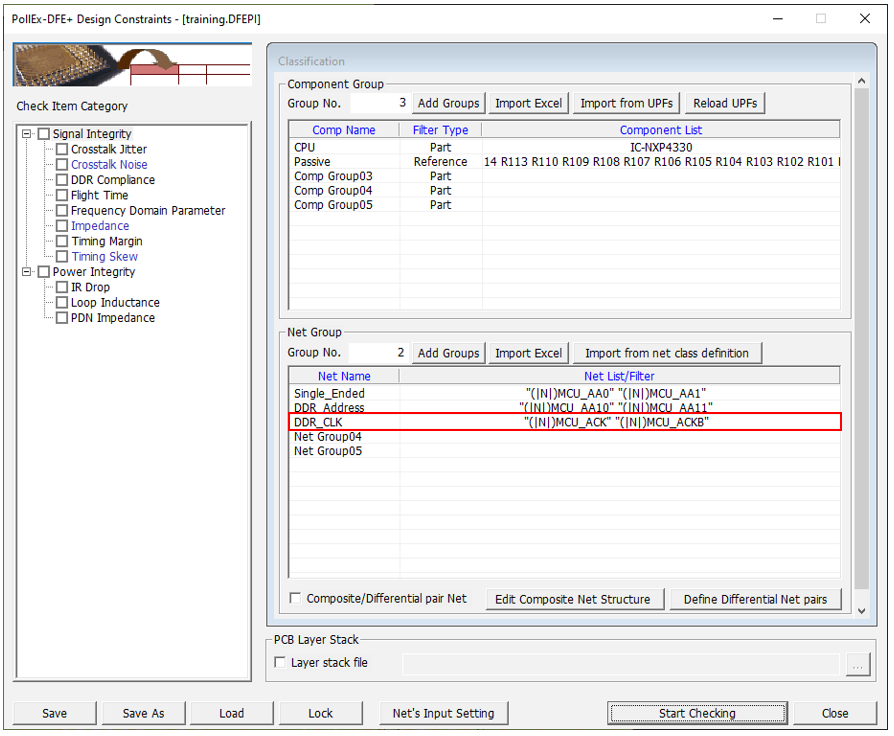Click the Component List column header
Image resolution: width=894 pixels, height=736 pixels.
[660, 130]
